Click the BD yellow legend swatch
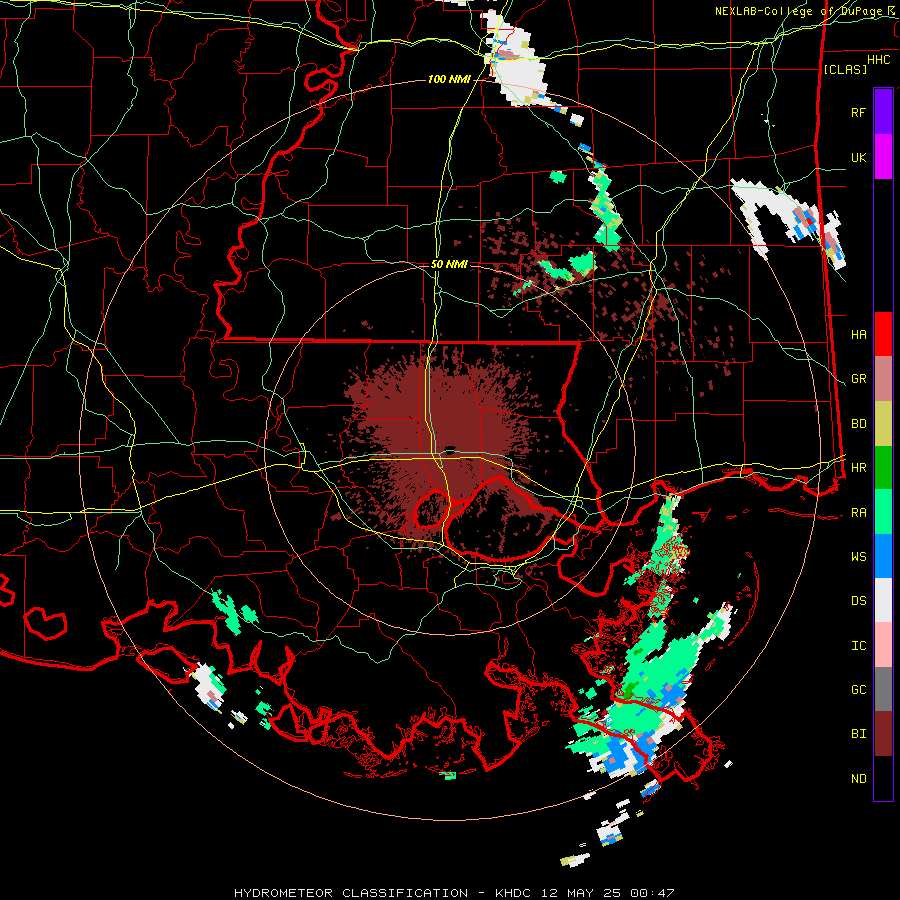This screenshot has width=900, height=900. point(883,424)
